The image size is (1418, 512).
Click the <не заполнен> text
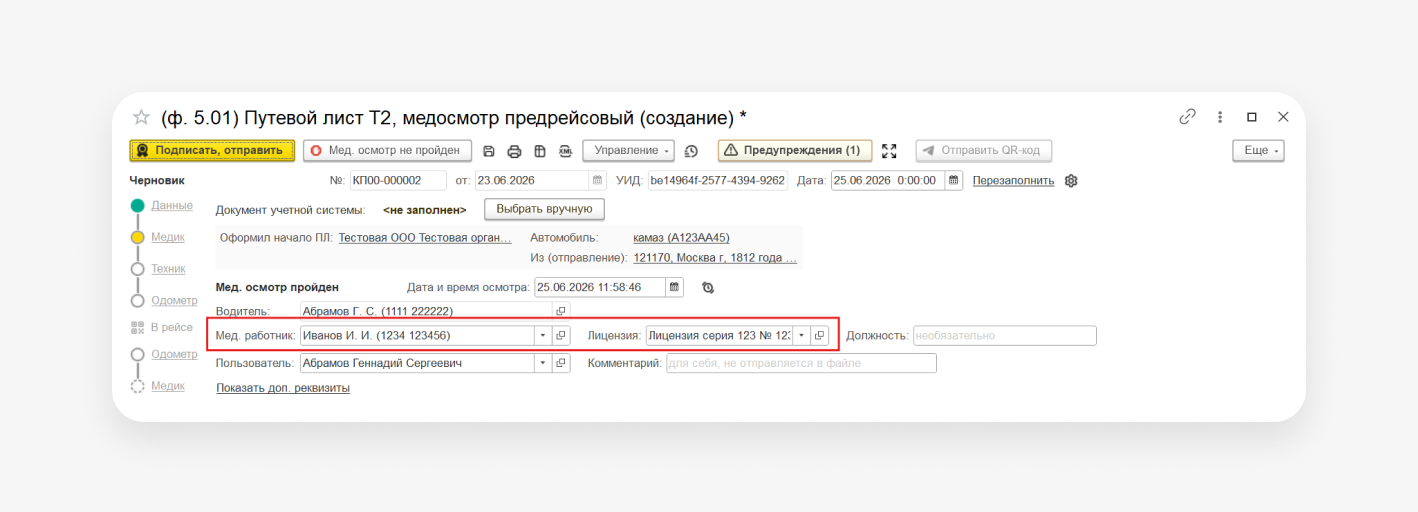tap(425, 210)
